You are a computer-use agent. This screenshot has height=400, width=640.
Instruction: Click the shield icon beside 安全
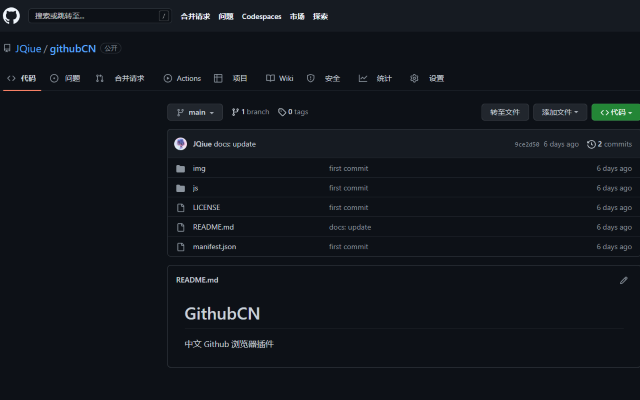311,78
